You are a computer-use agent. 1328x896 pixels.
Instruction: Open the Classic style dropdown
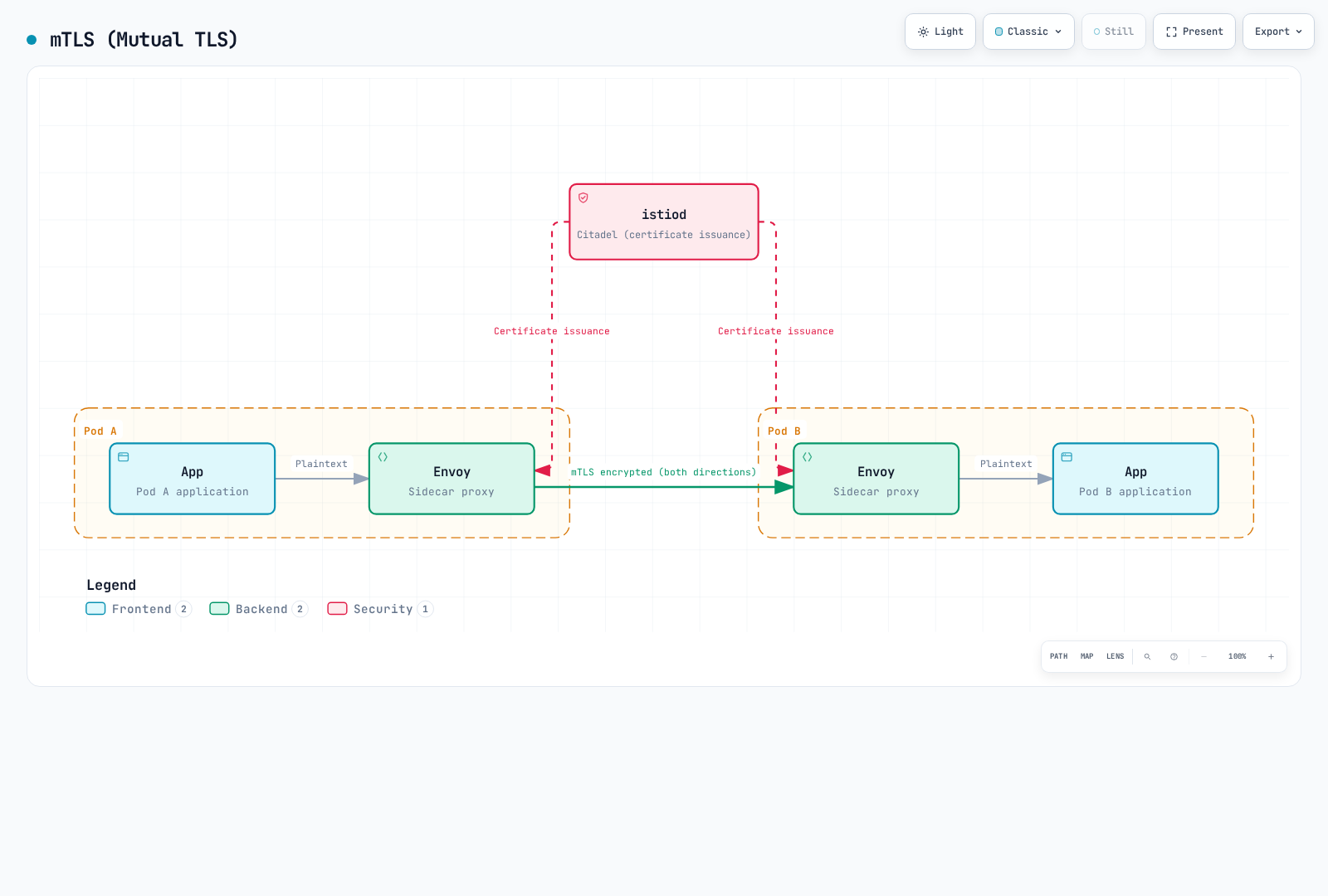[1028, 32]
